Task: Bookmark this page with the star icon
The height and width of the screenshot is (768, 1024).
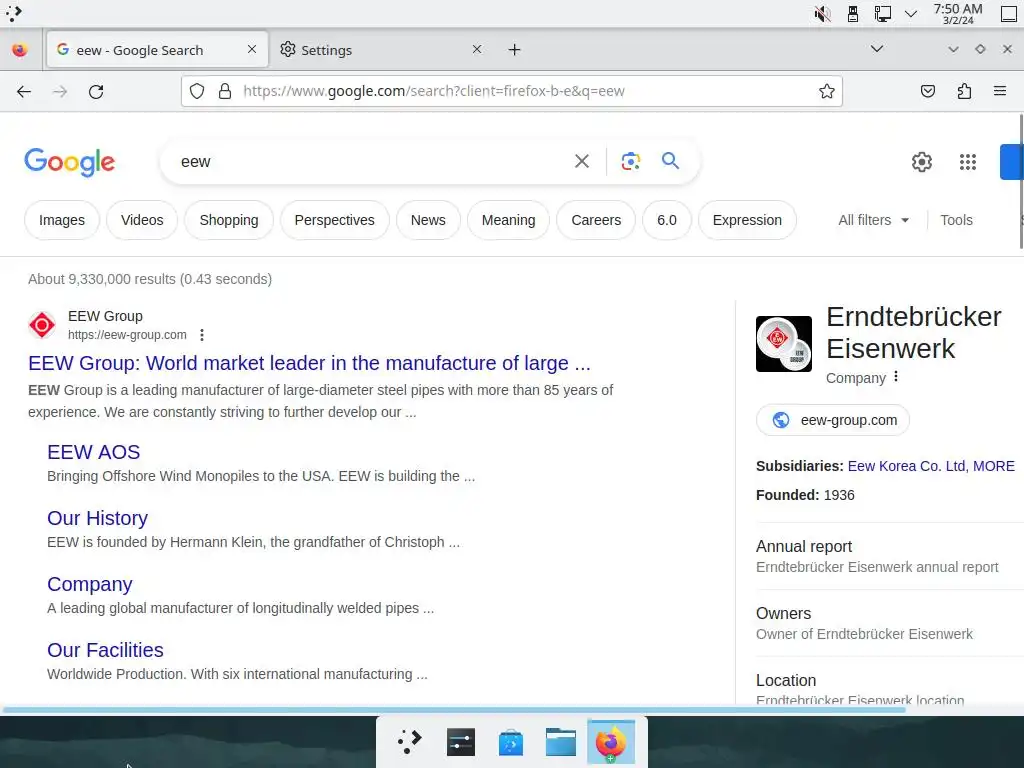Action: click(x=827, y=91)
